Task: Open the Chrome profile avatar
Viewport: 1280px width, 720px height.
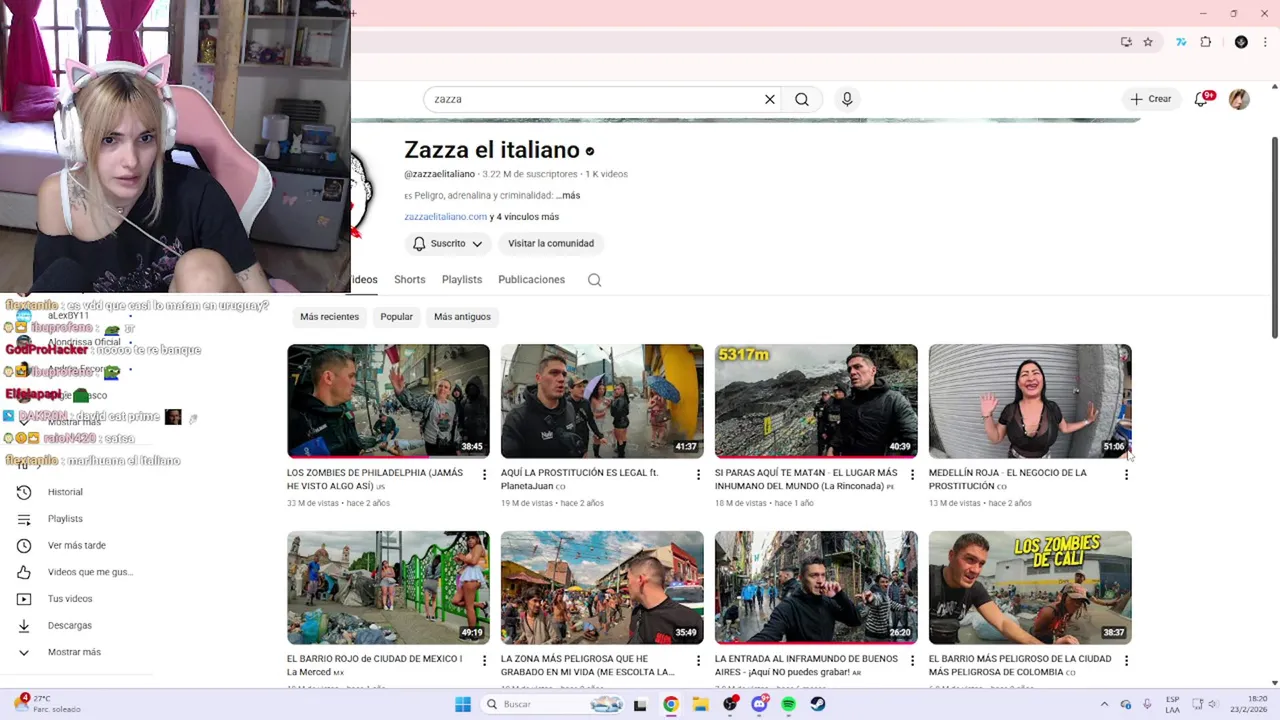Action: pyautogui.click(x=1241, y=42)
